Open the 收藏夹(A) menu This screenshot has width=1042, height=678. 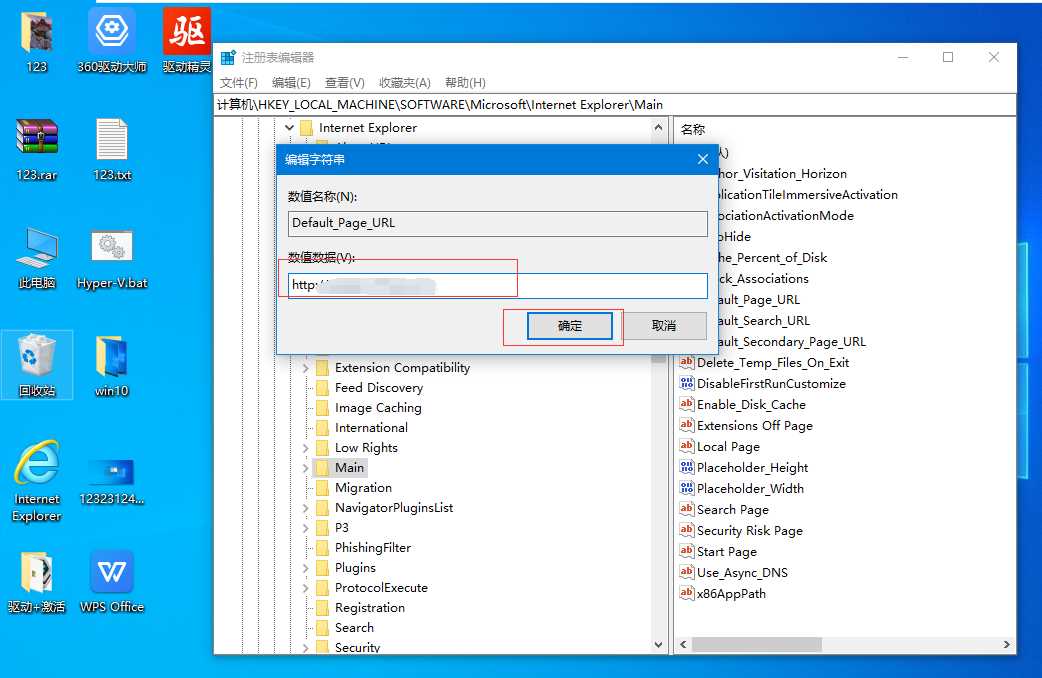[407, 83]
